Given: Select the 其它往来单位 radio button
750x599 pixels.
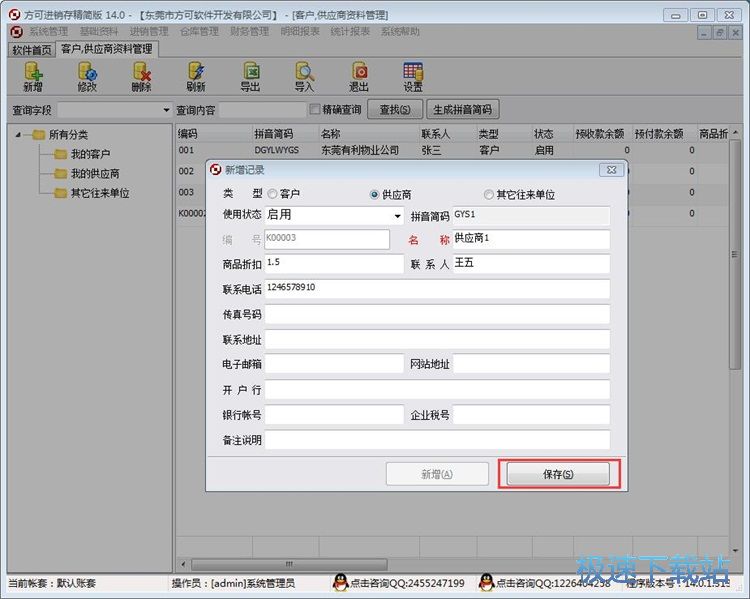Looking at the screenshot, I should click(x=488, y=195).
